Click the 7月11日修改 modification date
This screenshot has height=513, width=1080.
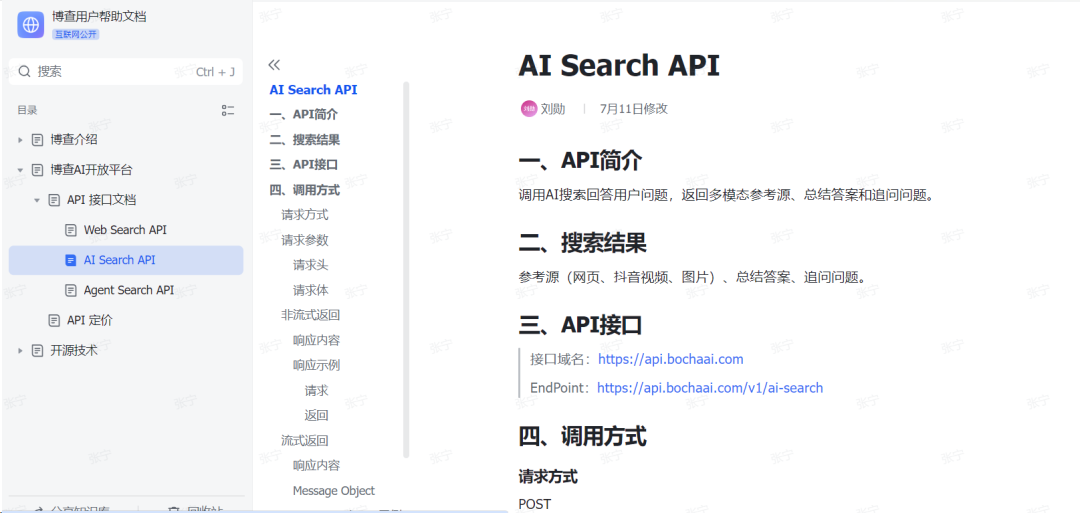[x=634, y=109]
